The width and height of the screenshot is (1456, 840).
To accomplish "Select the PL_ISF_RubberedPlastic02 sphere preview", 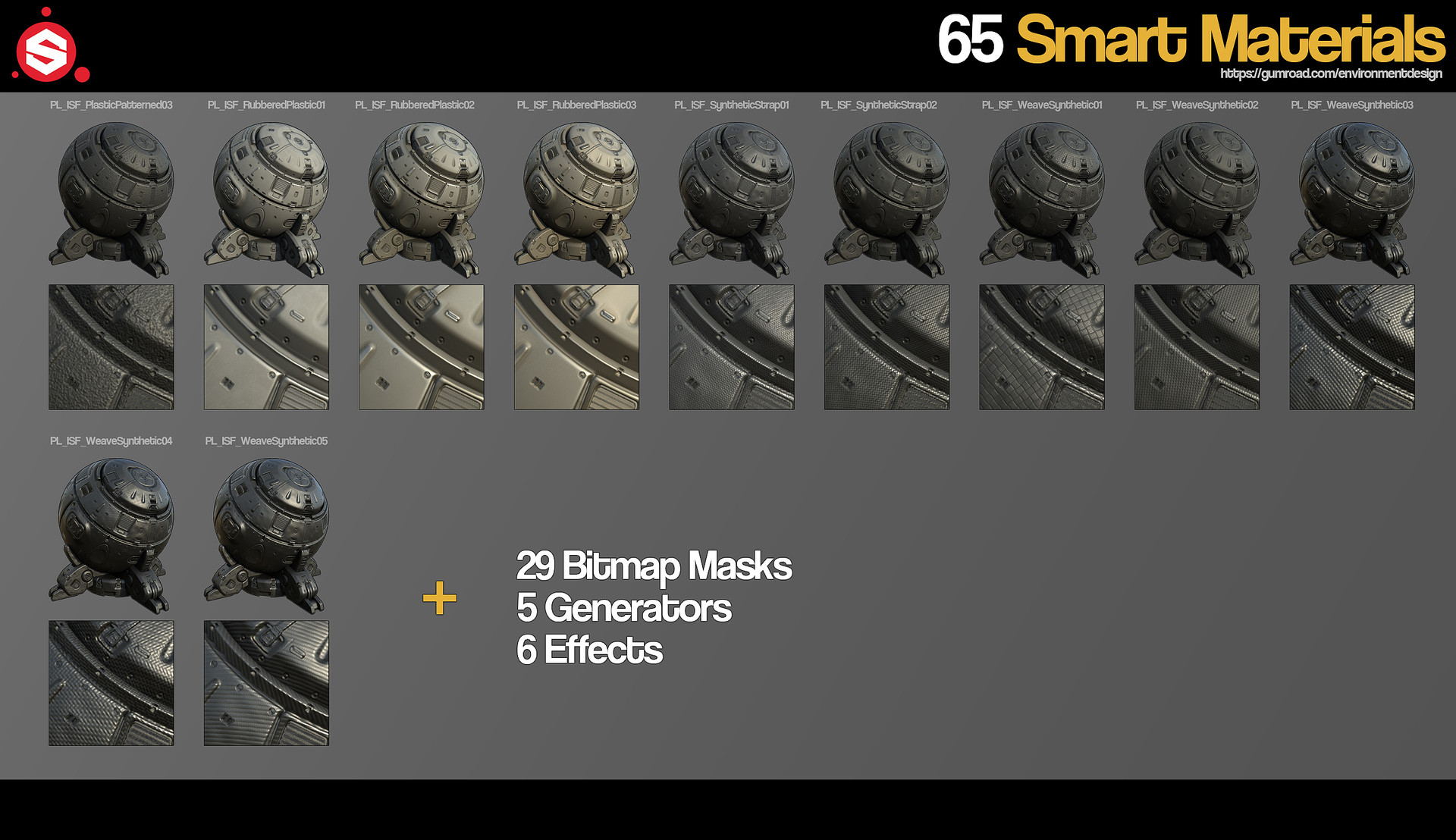I will [x=422, y=199].
